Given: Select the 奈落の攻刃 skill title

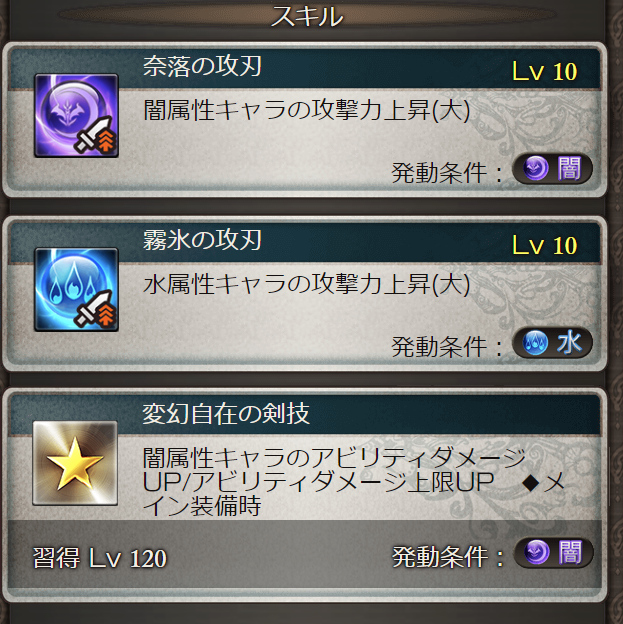Looking at the screenshot, I should click(202, 66).
